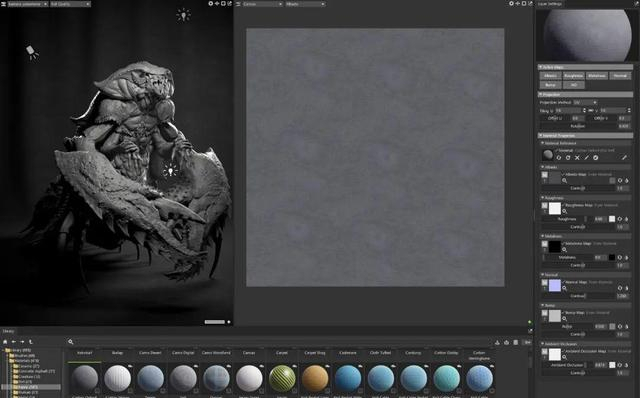Click the magnifier icon under Albedo Map
The image size is (640, 398).
tap(564, 180)
